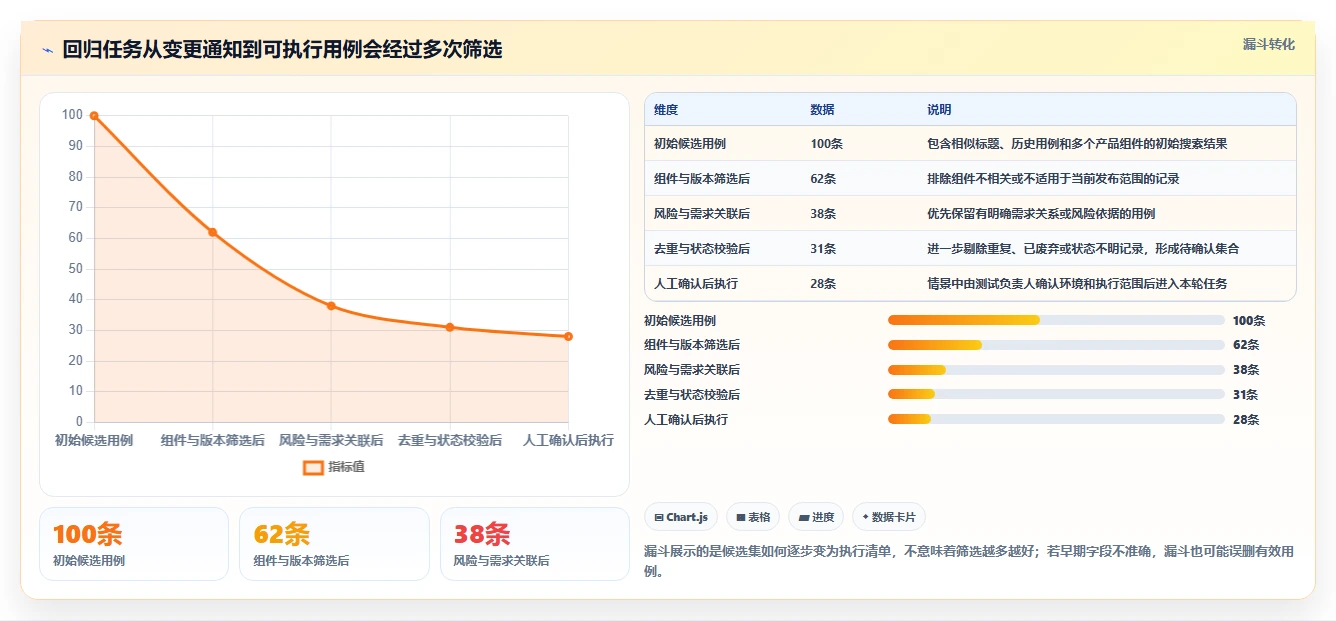This screenshot has height=621, width=1336.
Task: Click the orange 指标值 legend swatch
Action: (x=313, y=467)
